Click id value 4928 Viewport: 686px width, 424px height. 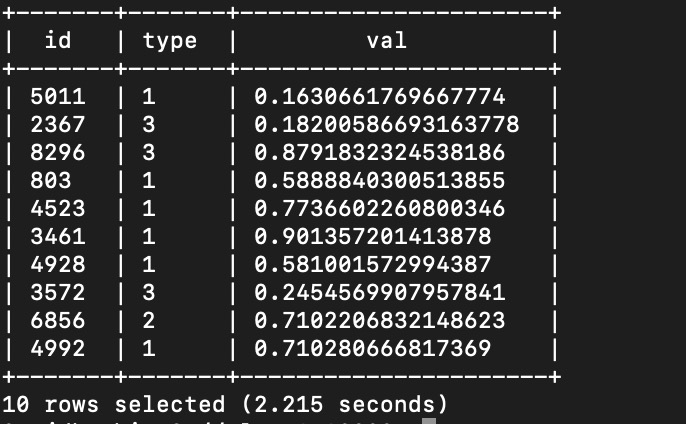pos(59,265)
